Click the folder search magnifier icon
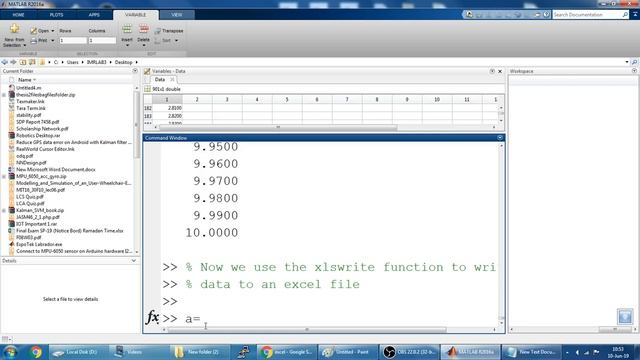The height and width of the screenshot is (360, 640). (x=634, y=62)
